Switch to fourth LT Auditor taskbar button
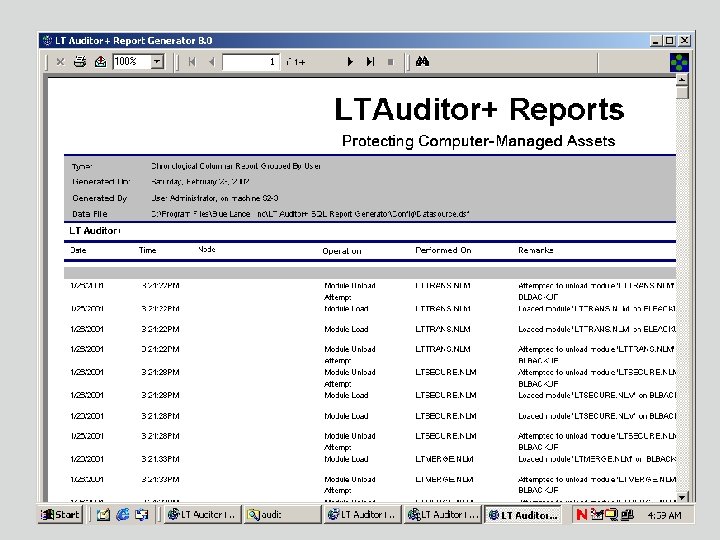Screen dimensions: 720x540 (x=443, y=515)
